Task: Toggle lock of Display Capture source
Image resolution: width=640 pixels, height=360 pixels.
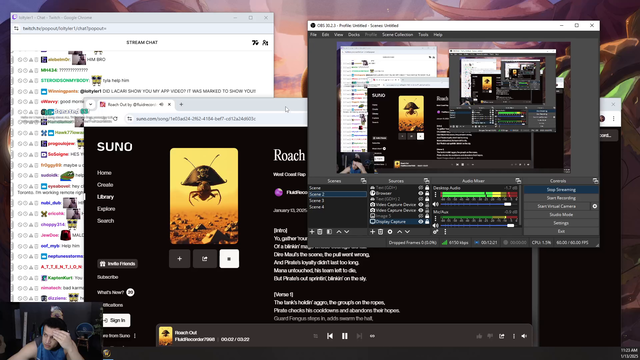Action: tap(427, 222)
